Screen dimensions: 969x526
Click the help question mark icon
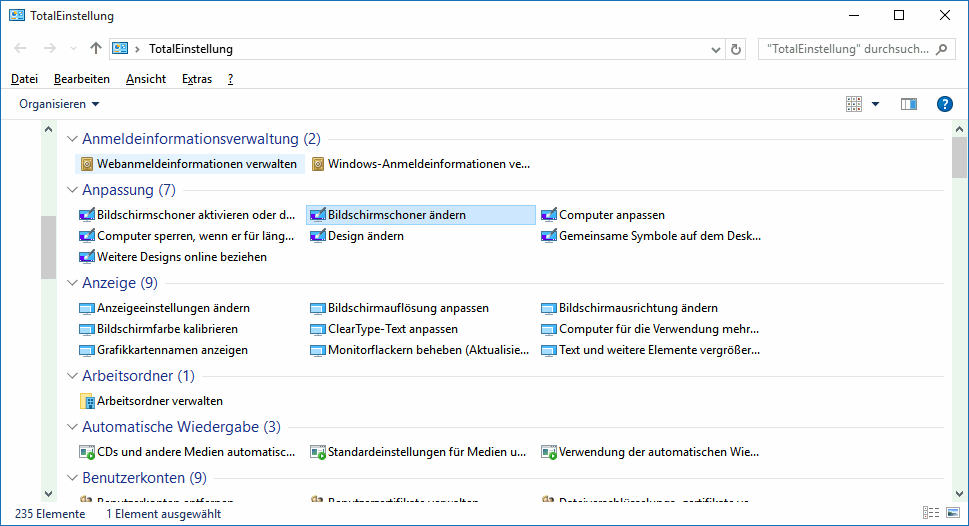point(944,104)
